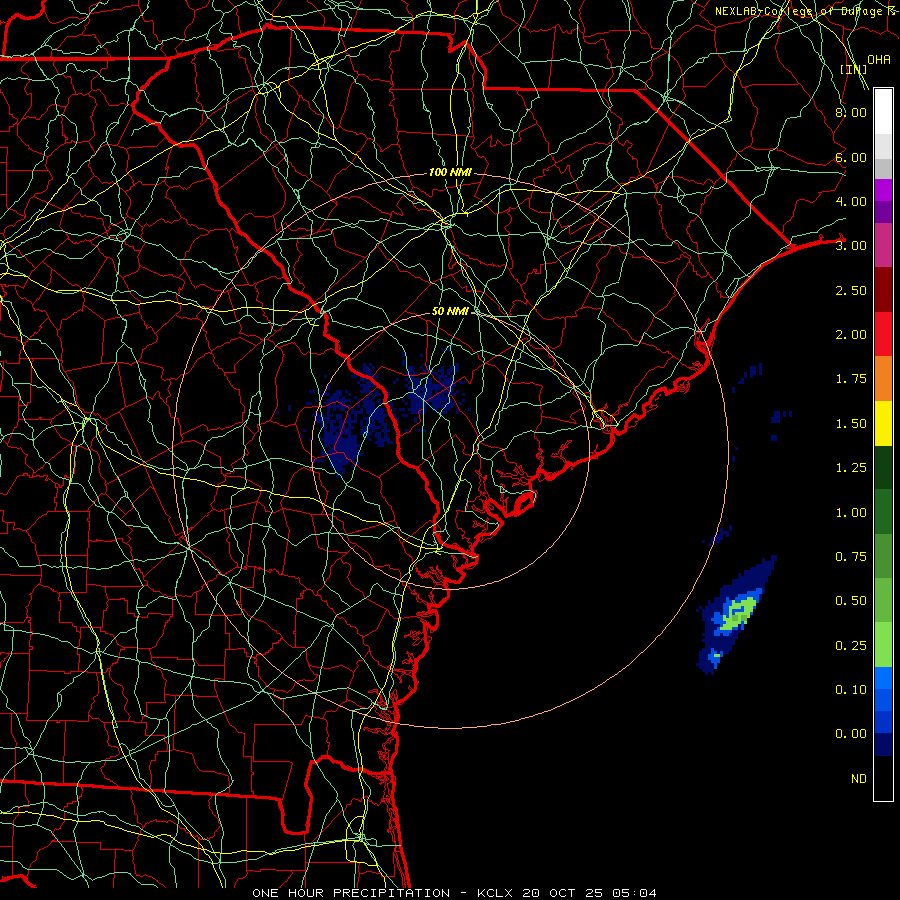Pick the white swatch atop the legend
This screenshot has width=900, height=900.
(883, 112)
